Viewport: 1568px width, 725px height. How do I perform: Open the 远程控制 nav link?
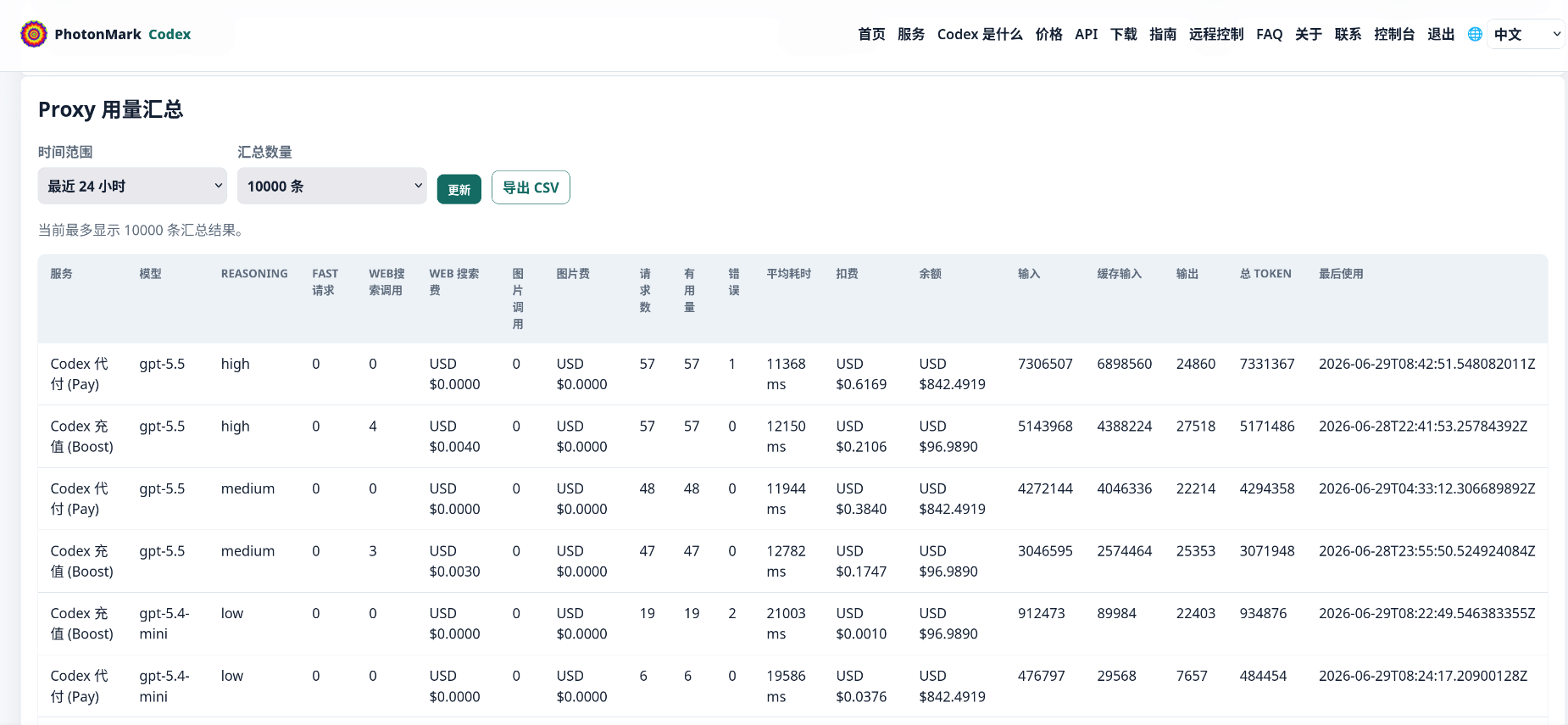pos(1216,34)
